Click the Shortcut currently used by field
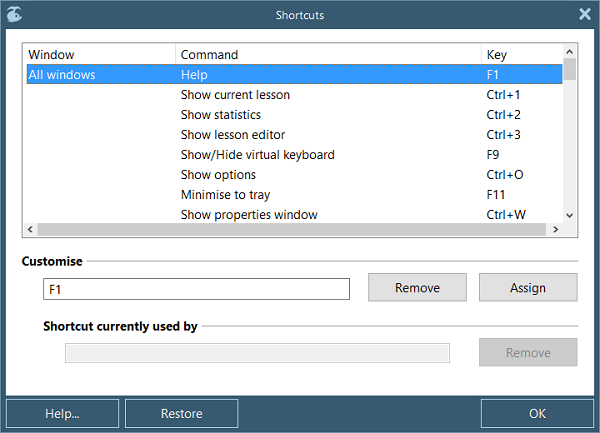 click(257, 353)
